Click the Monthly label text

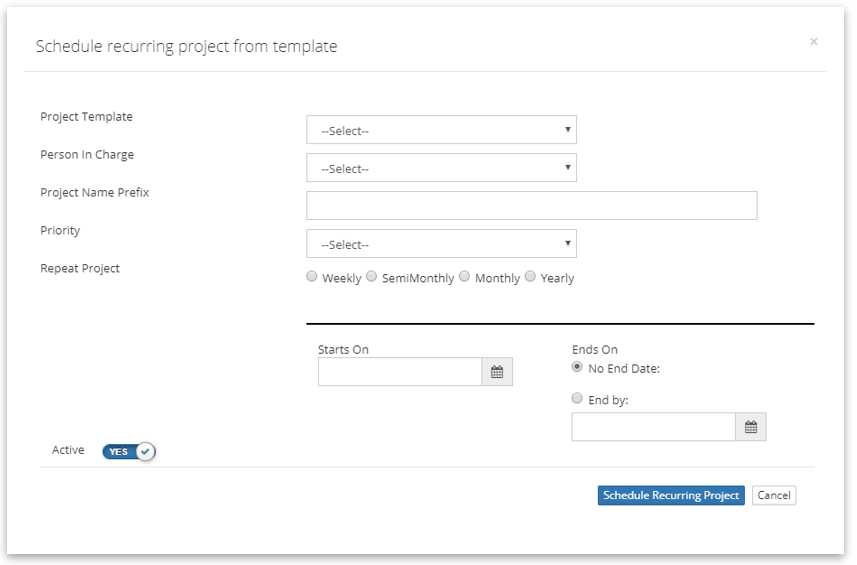point(497,278)
